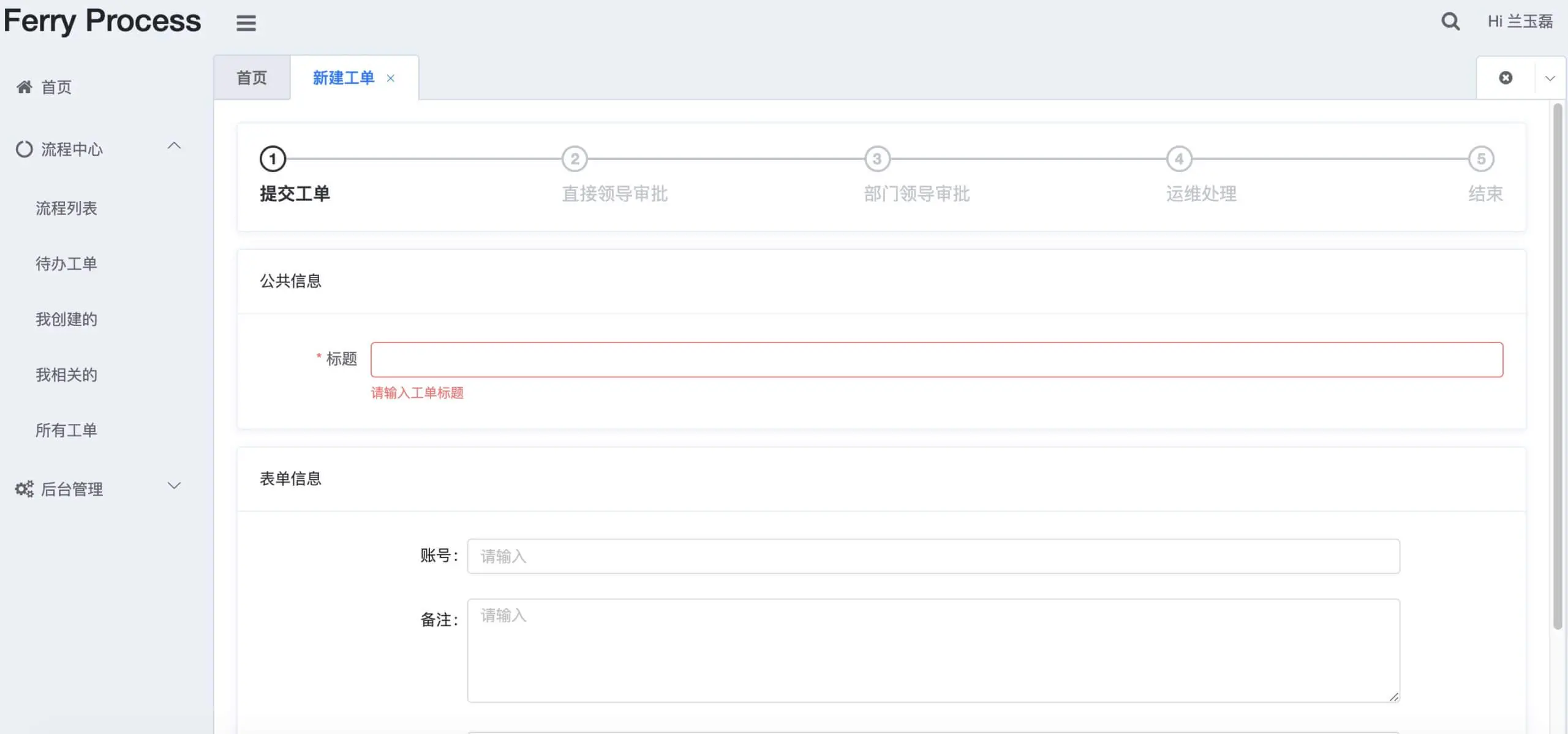Click the close-all-tabs circle X icon
Viewport: 1568px width, 734px height.
tap(1506, 78)
